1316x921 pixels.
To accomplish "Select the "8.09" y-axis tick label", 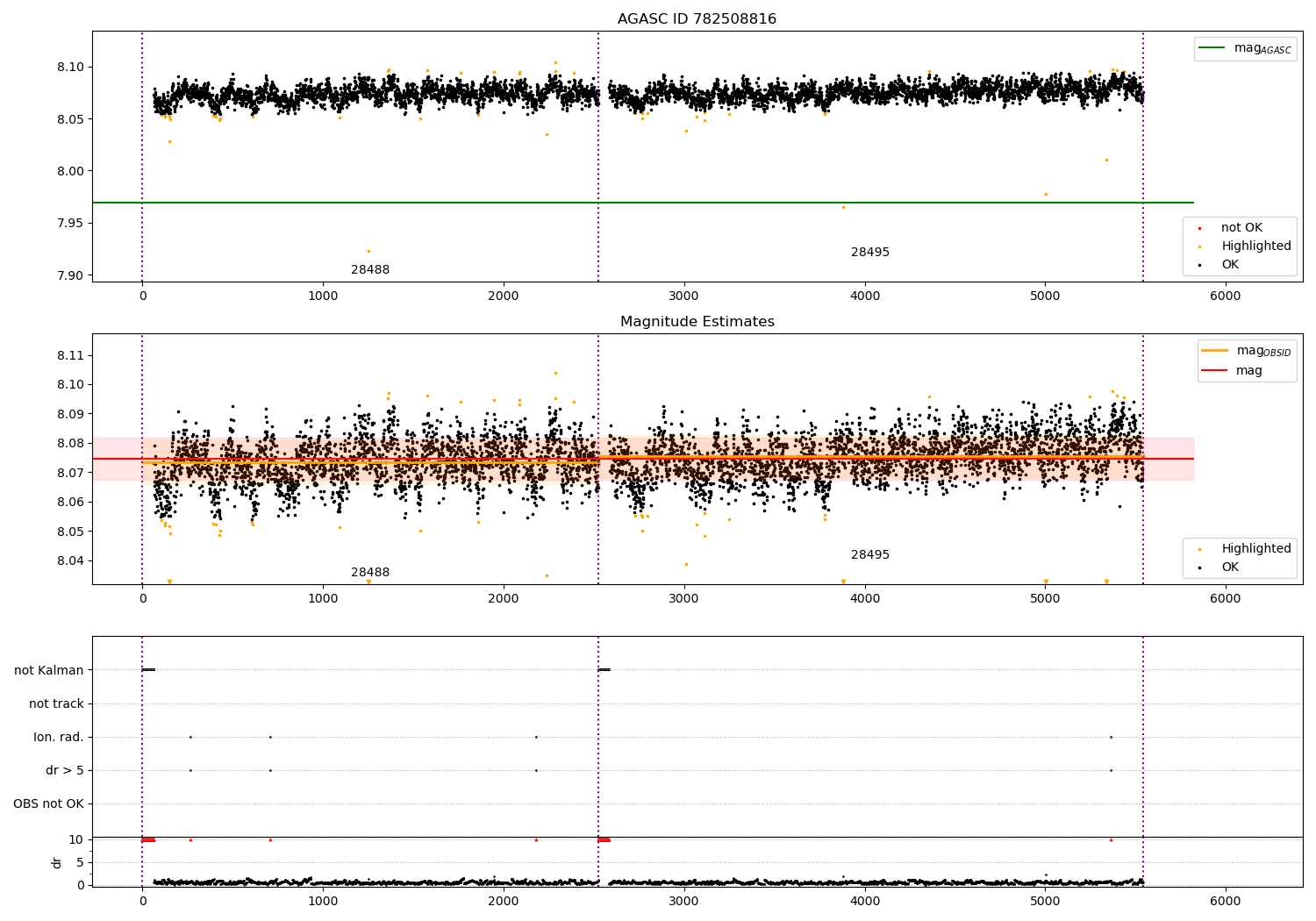I will pyautogui.click(x=71, y=414).
